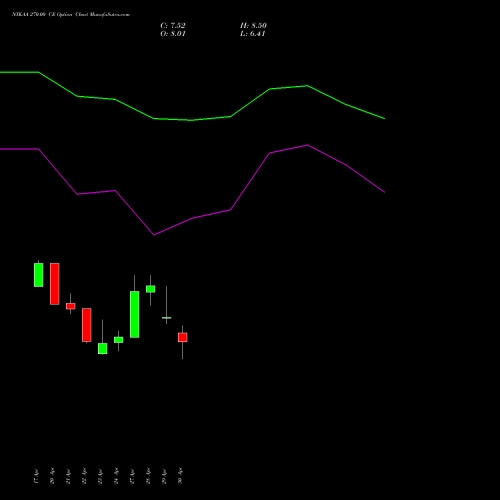The image size is (500, 500).
Task: Click the '22 Apr' date axis label
Action: pyautogui.click(x=84, y=476)
